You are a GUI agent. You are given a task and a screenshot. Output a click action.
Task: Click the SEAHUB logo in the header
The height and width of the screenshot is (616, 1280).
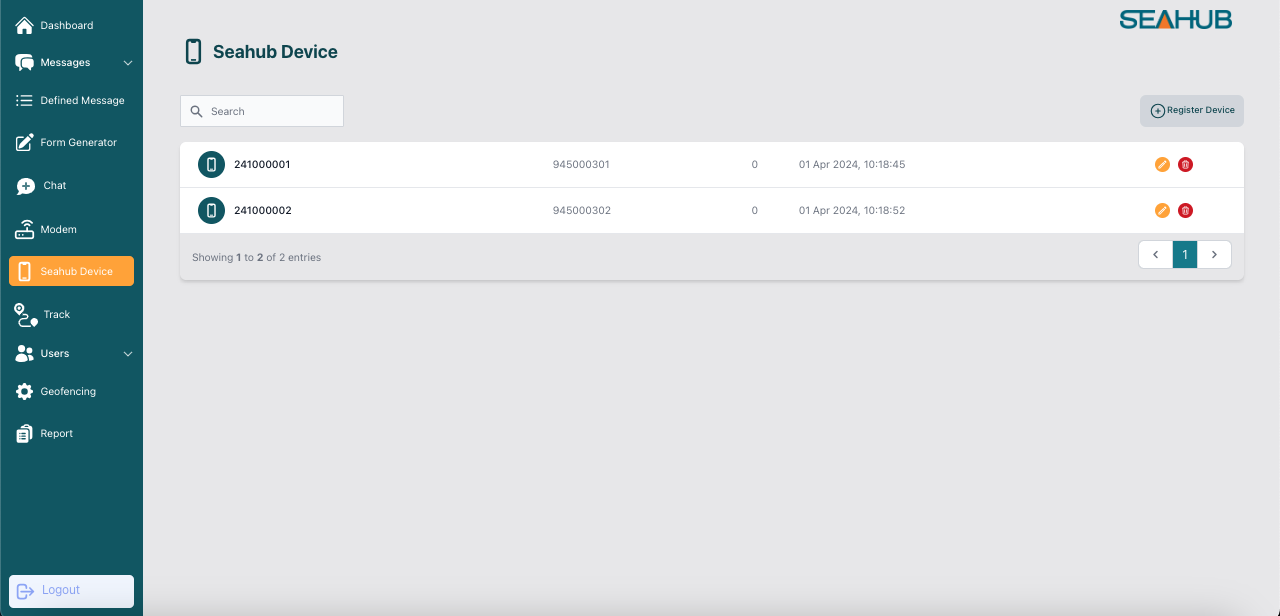(1175, 20)
